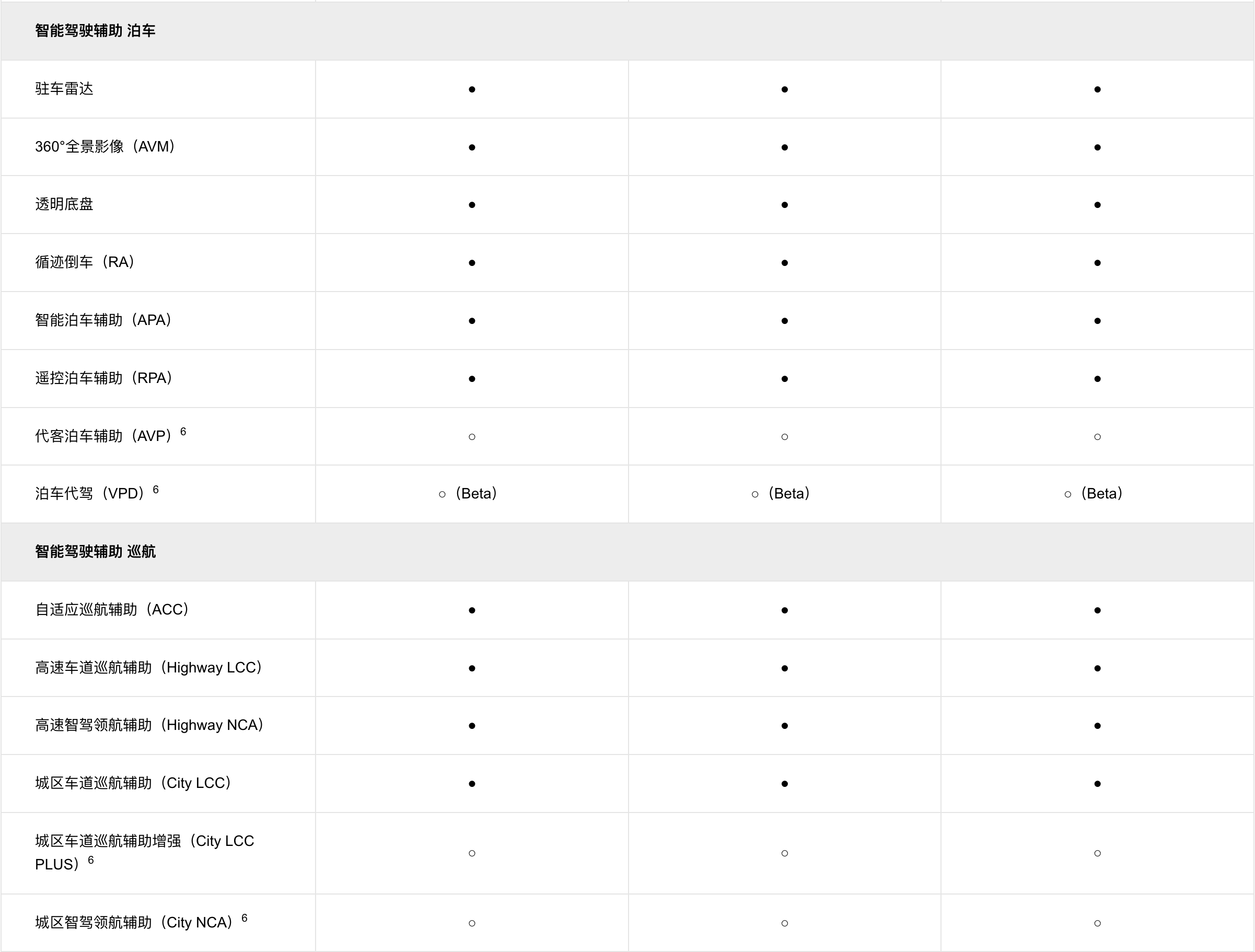Viewport: 1255px width, 952px height.
Task: Select the 360°全景影像（AVM）label
Action: [105, 147]
